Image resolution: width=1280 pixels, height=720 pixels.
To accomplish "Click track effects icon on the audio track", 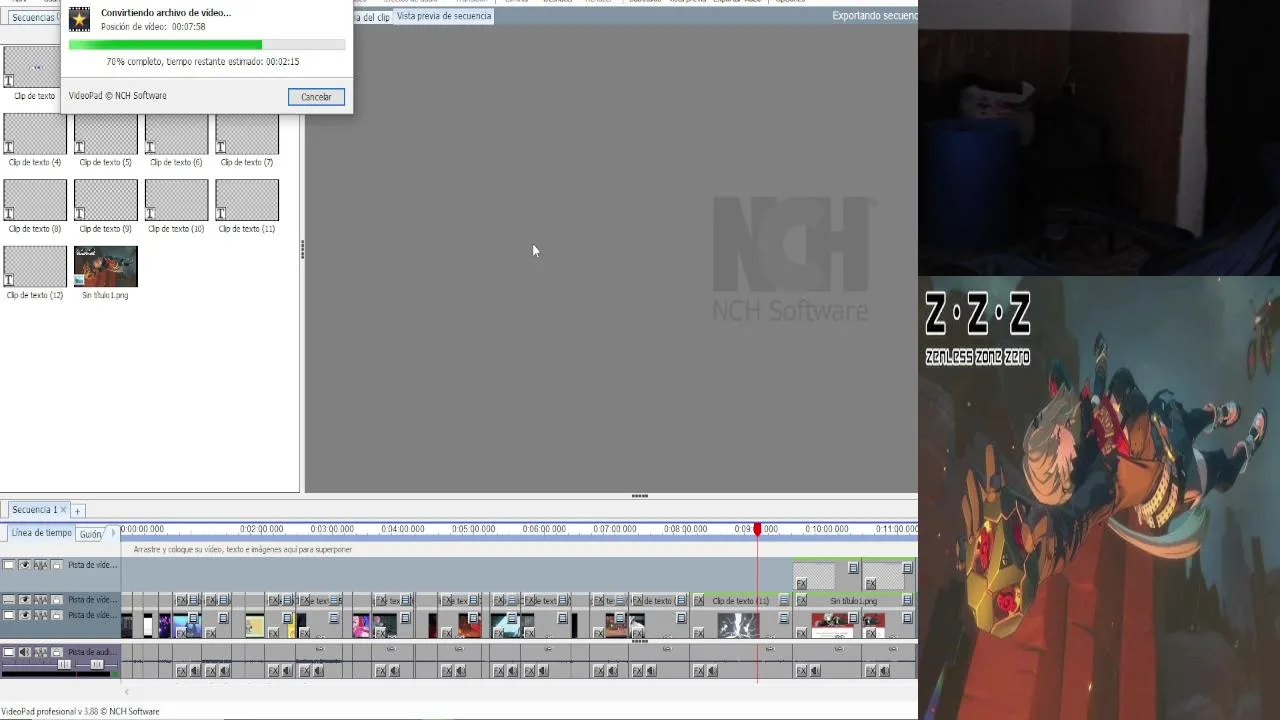I will (x=41, y=652).
